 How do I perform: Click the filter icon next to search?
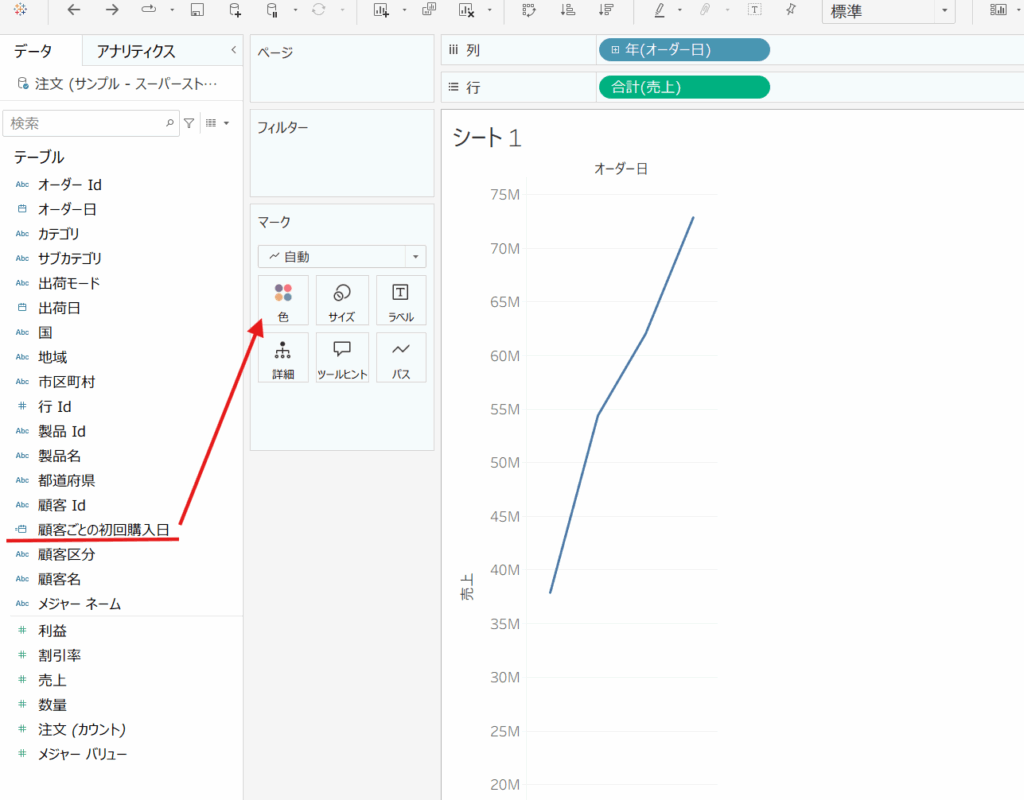click(189, 123)
